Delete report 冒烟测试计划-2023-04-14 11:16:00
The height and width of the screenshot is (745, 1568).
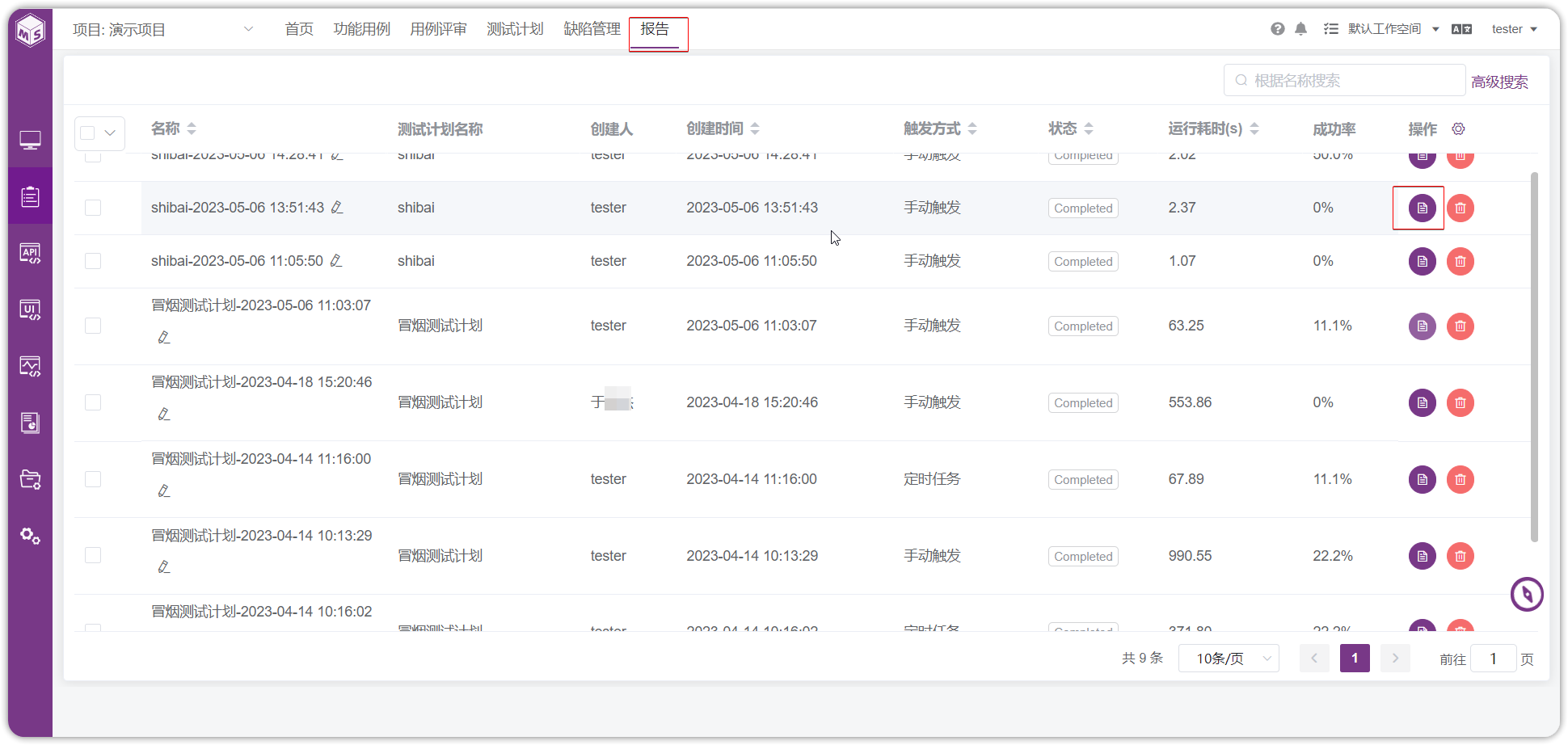pyautogui.click(x=1460, y=479)
